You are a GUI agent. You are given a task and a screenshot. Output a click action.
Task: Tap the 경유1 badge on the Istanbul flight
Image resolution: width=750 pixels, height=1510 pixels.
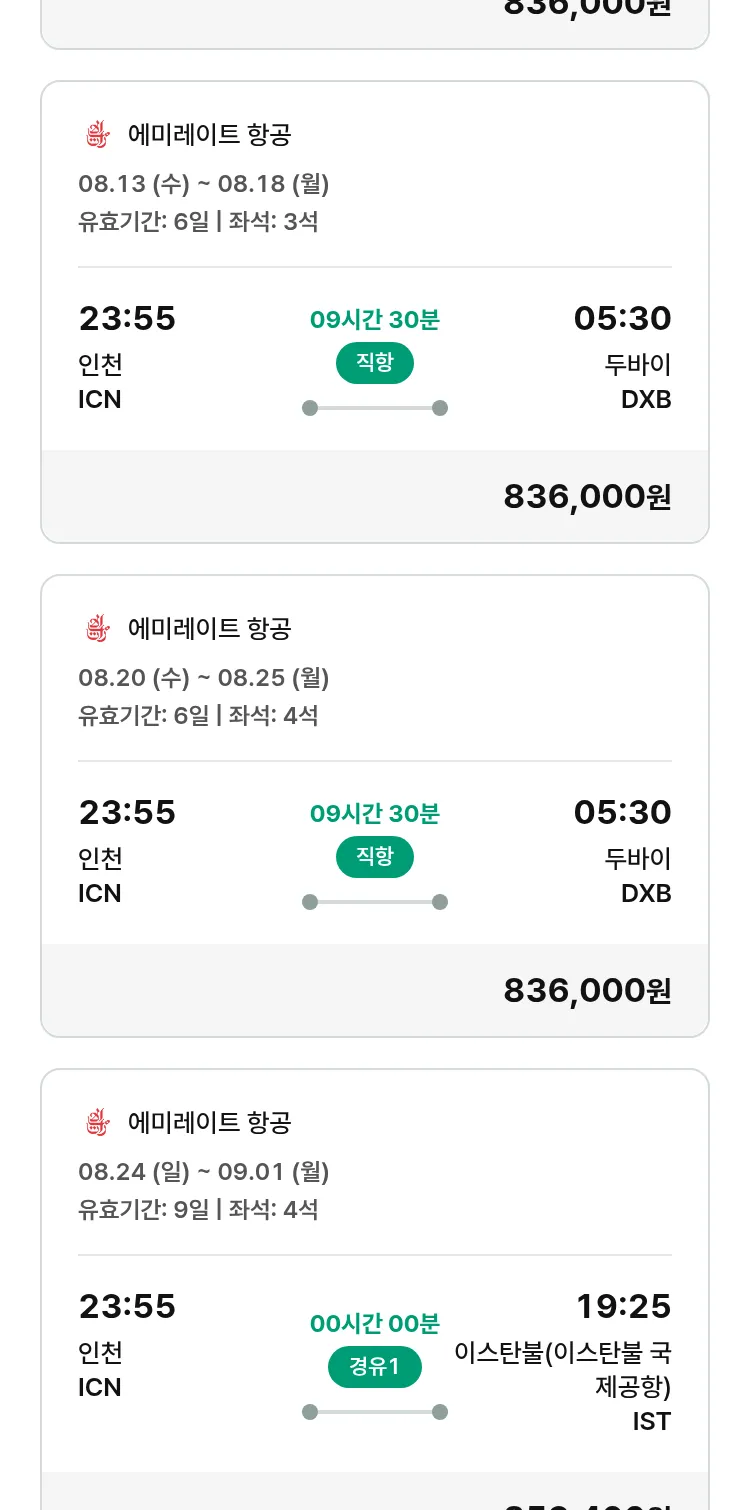[375, 1367]
